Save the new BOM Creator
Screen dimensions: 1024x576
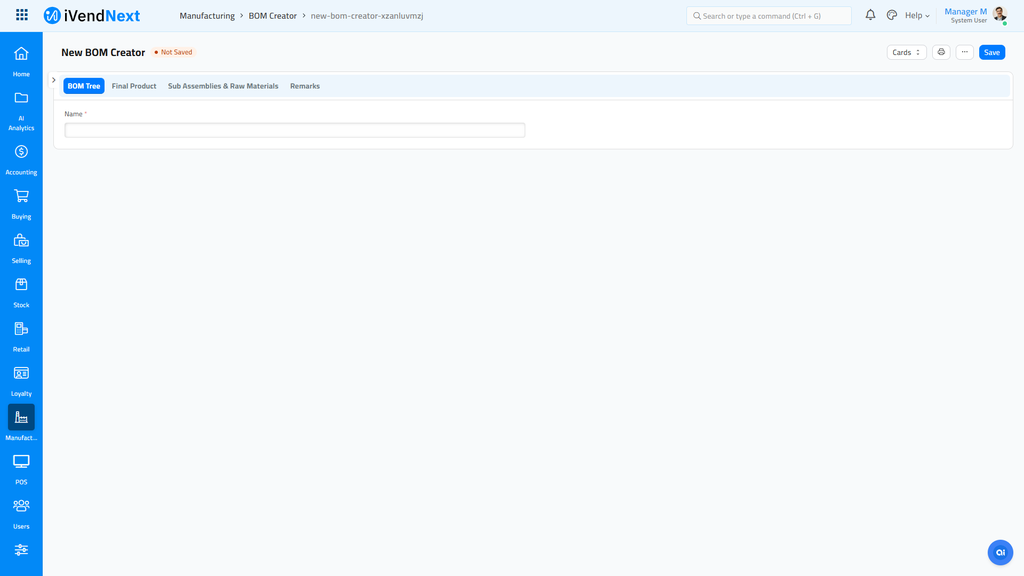[x=991, y=52]
